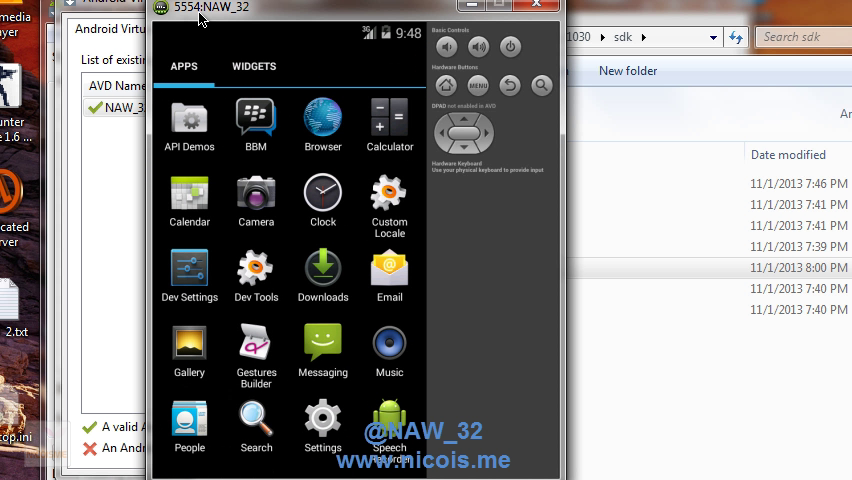Open the Custom Locale app

coord(390,206)
